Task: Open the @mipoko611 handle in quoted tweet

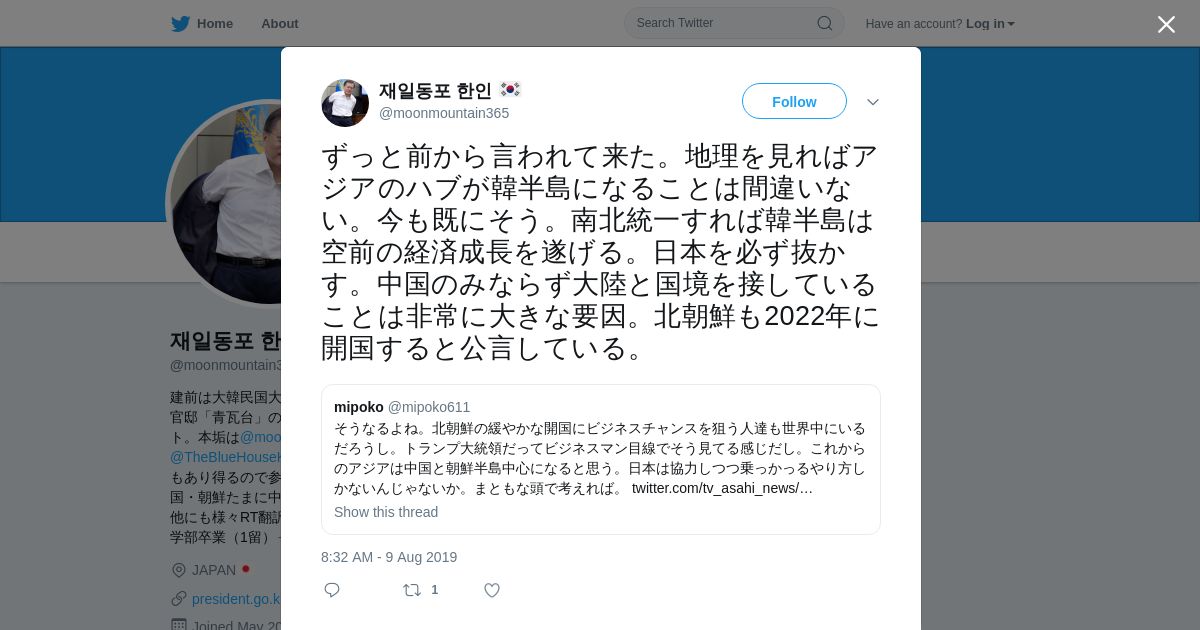Action: pos(429,407)
